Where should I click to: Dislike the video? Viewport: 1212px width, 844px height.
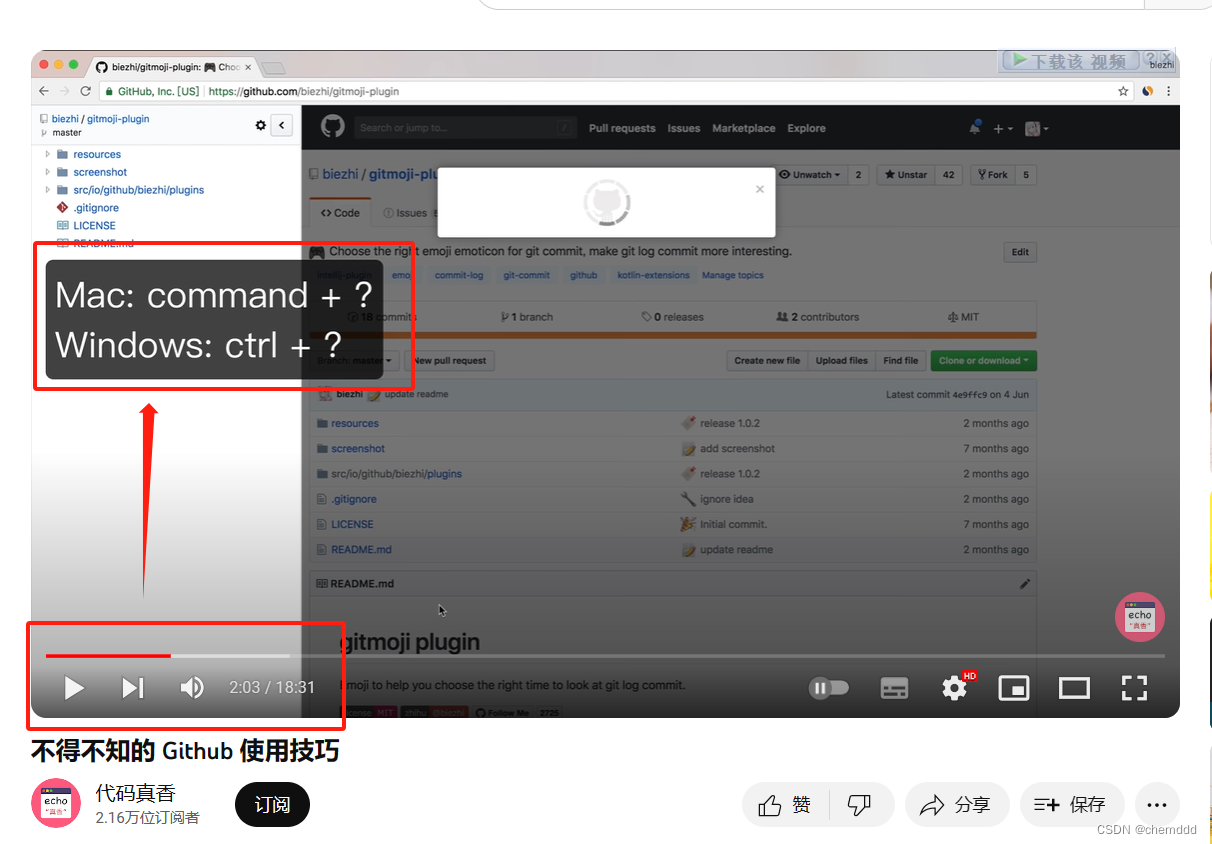click(859, 805)
